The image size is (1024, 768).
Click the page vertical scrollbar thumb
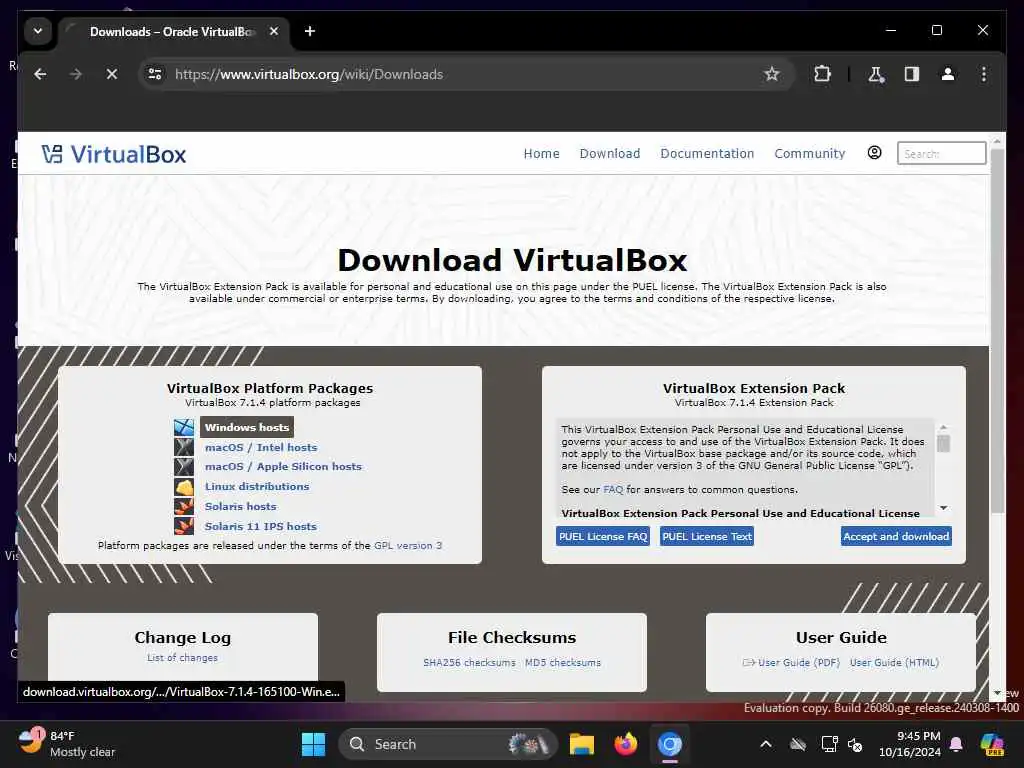997,330
